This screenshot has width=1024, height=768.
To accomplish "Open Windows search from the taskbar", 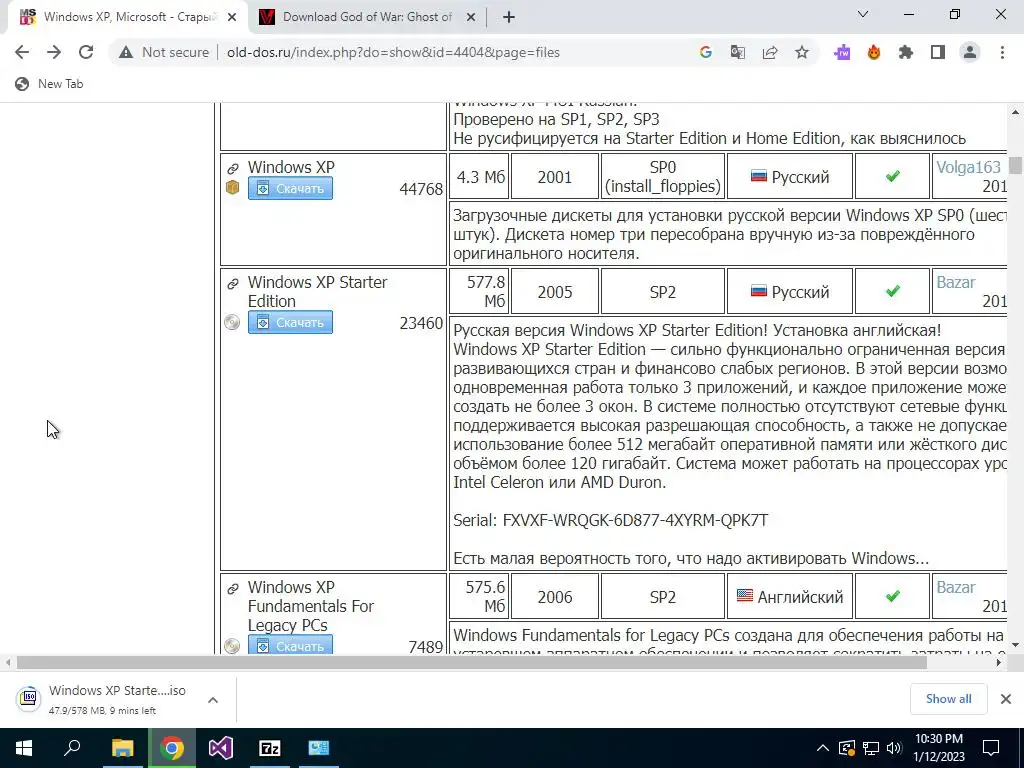I will [x=72, y=748].
